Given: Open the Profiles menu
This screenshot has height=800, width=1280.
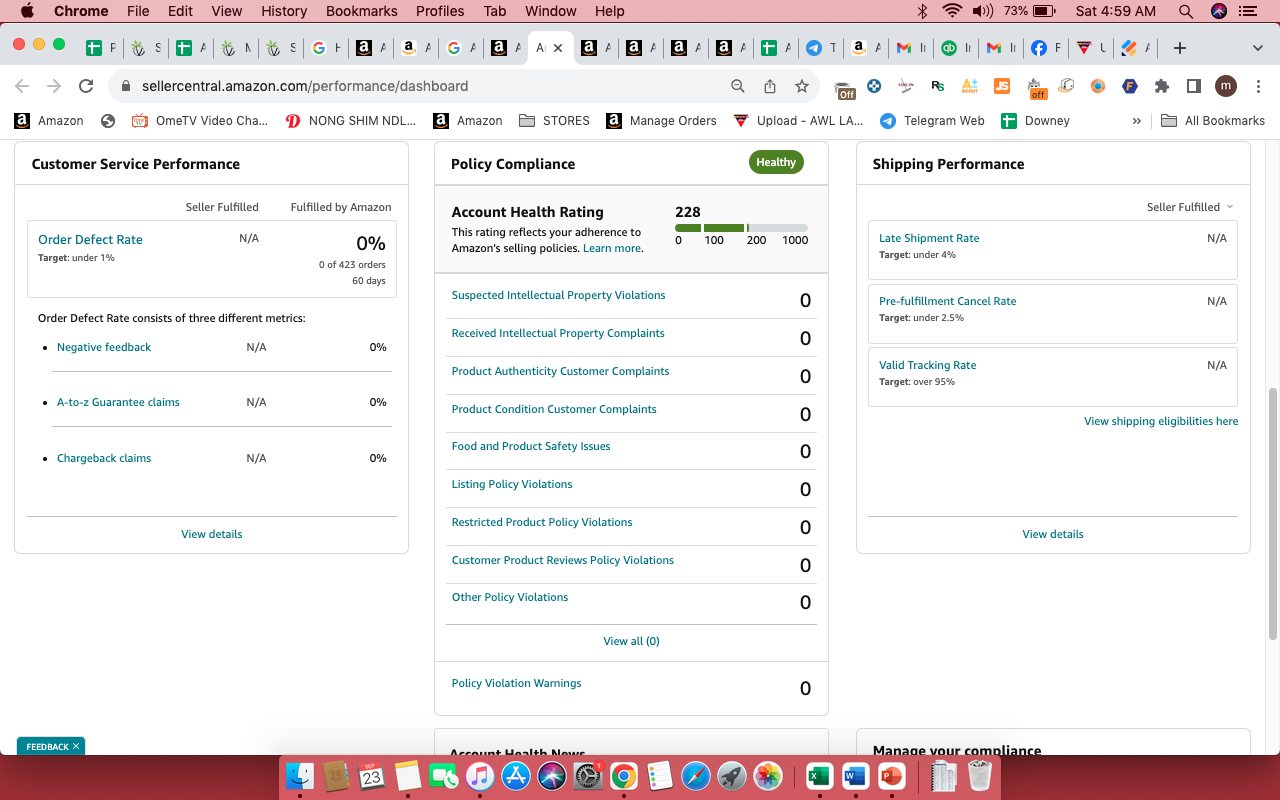Looking at the screenshot, I should tap(440, 11).
